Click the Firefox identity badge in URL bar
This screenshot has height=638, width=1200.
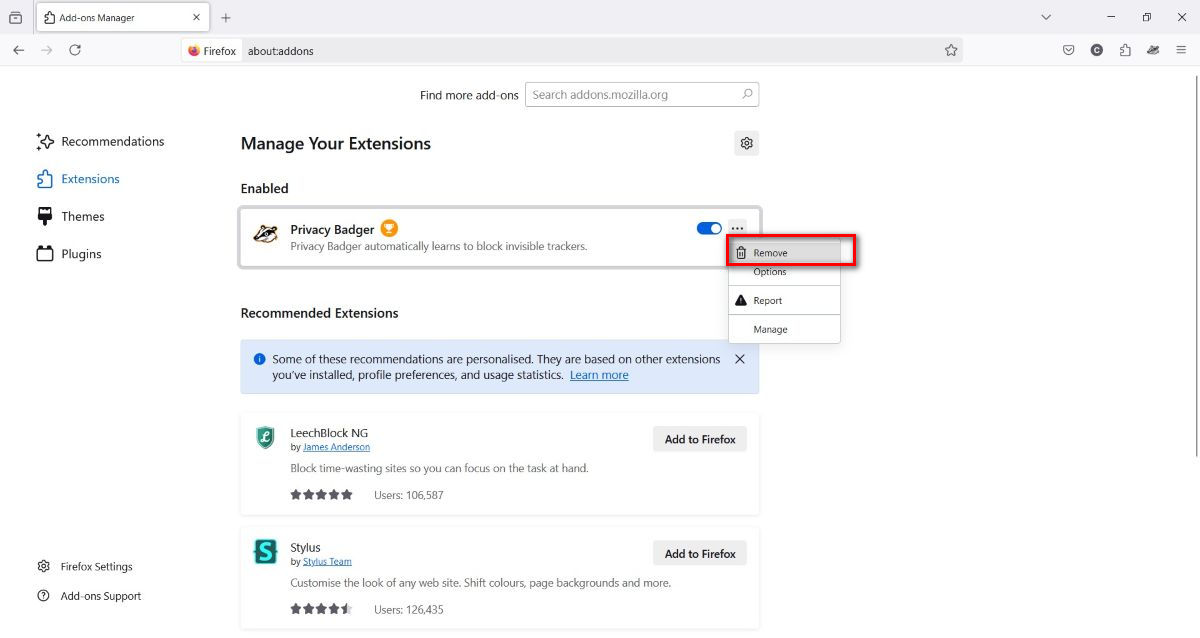pos(212,51)
